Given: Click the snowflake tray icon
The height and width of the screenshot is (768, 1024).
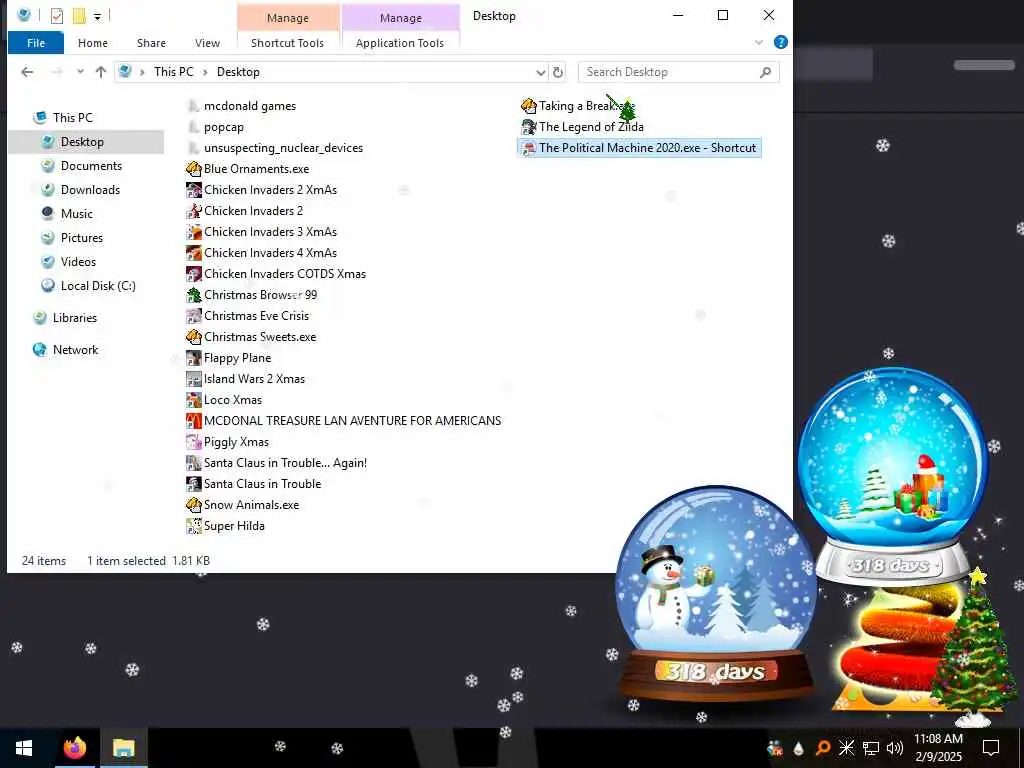Looking at the screenshot, I should 846,748.
